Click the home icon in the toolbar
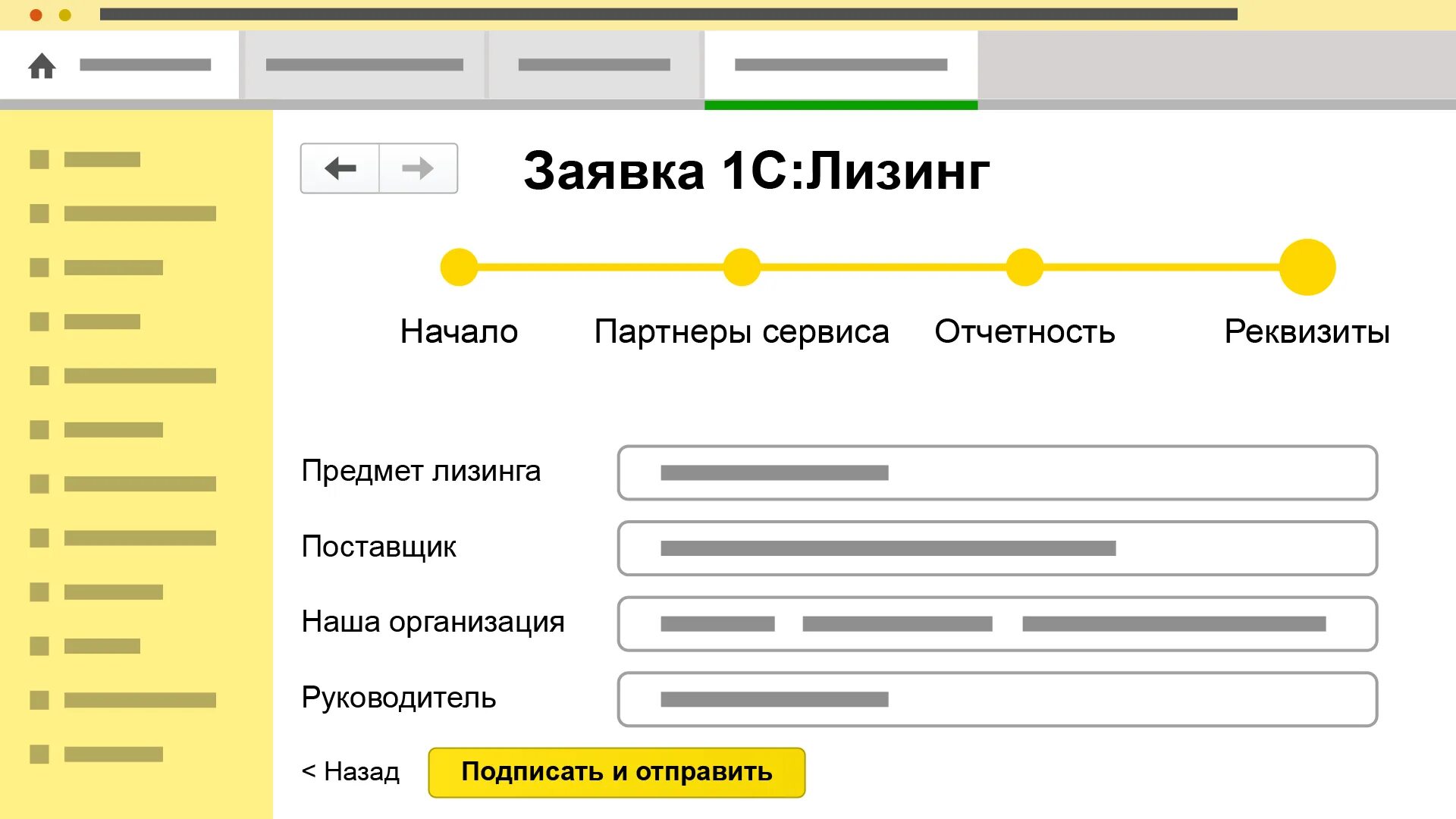The image size is (1456, 819). [43, 66]
